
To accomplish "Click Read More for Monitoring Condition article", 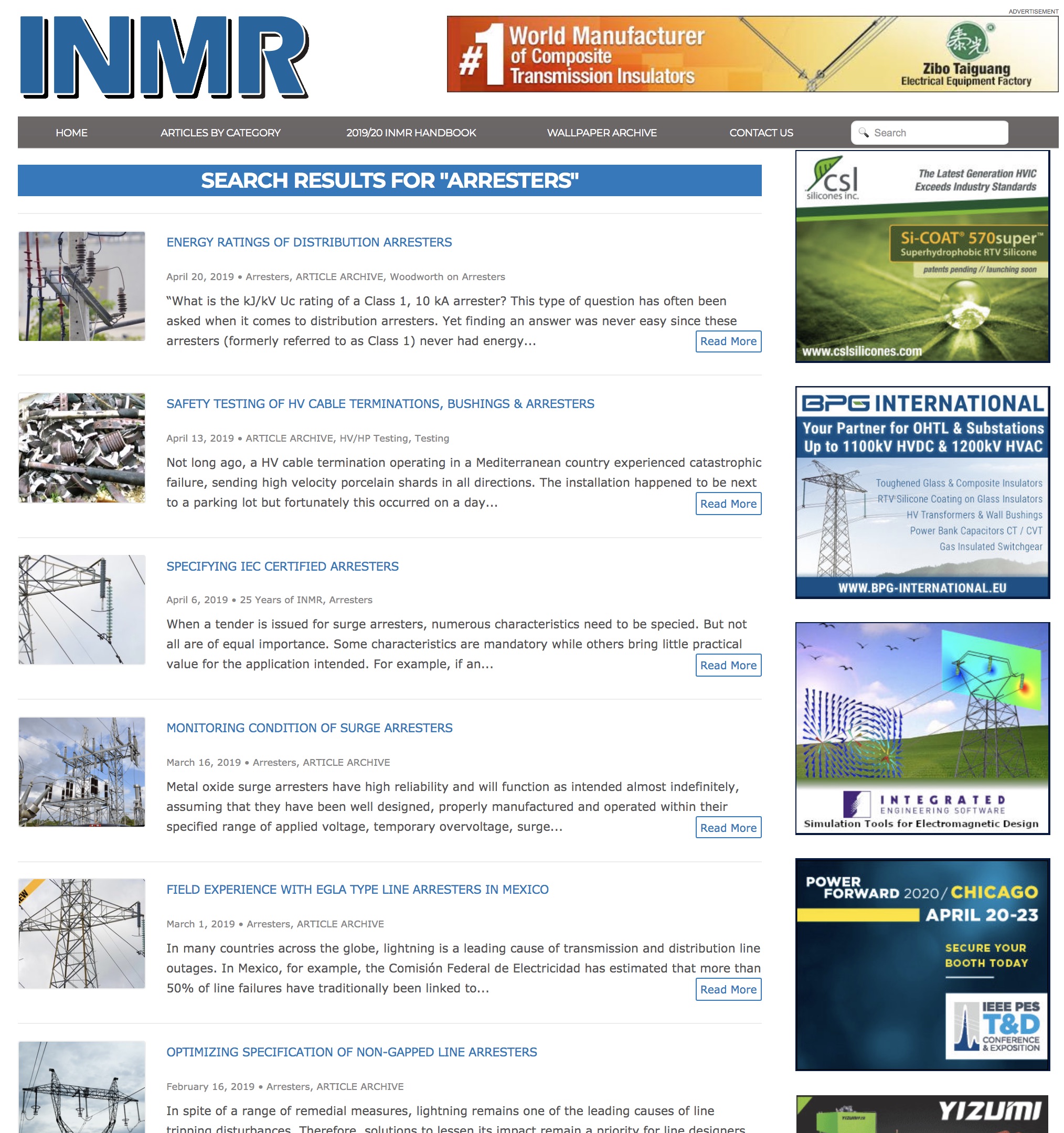I will tap(728, 828).
